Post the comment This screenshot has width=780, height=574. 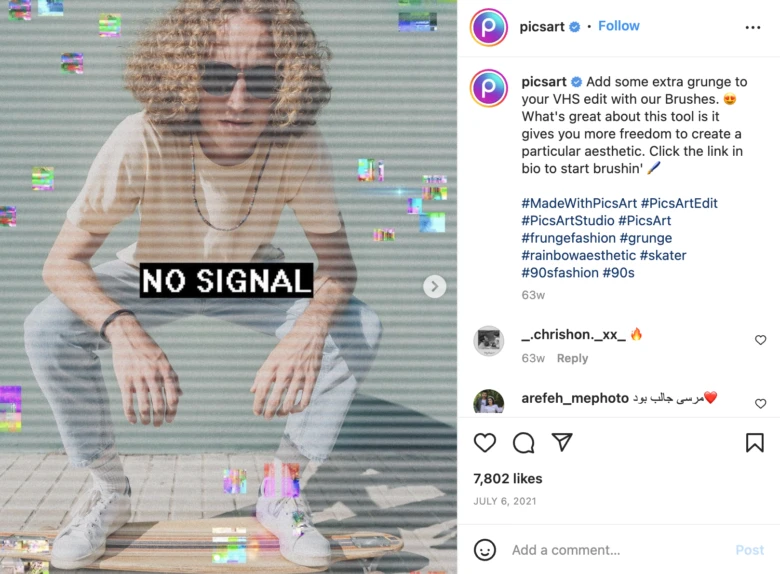click(749, 550)
